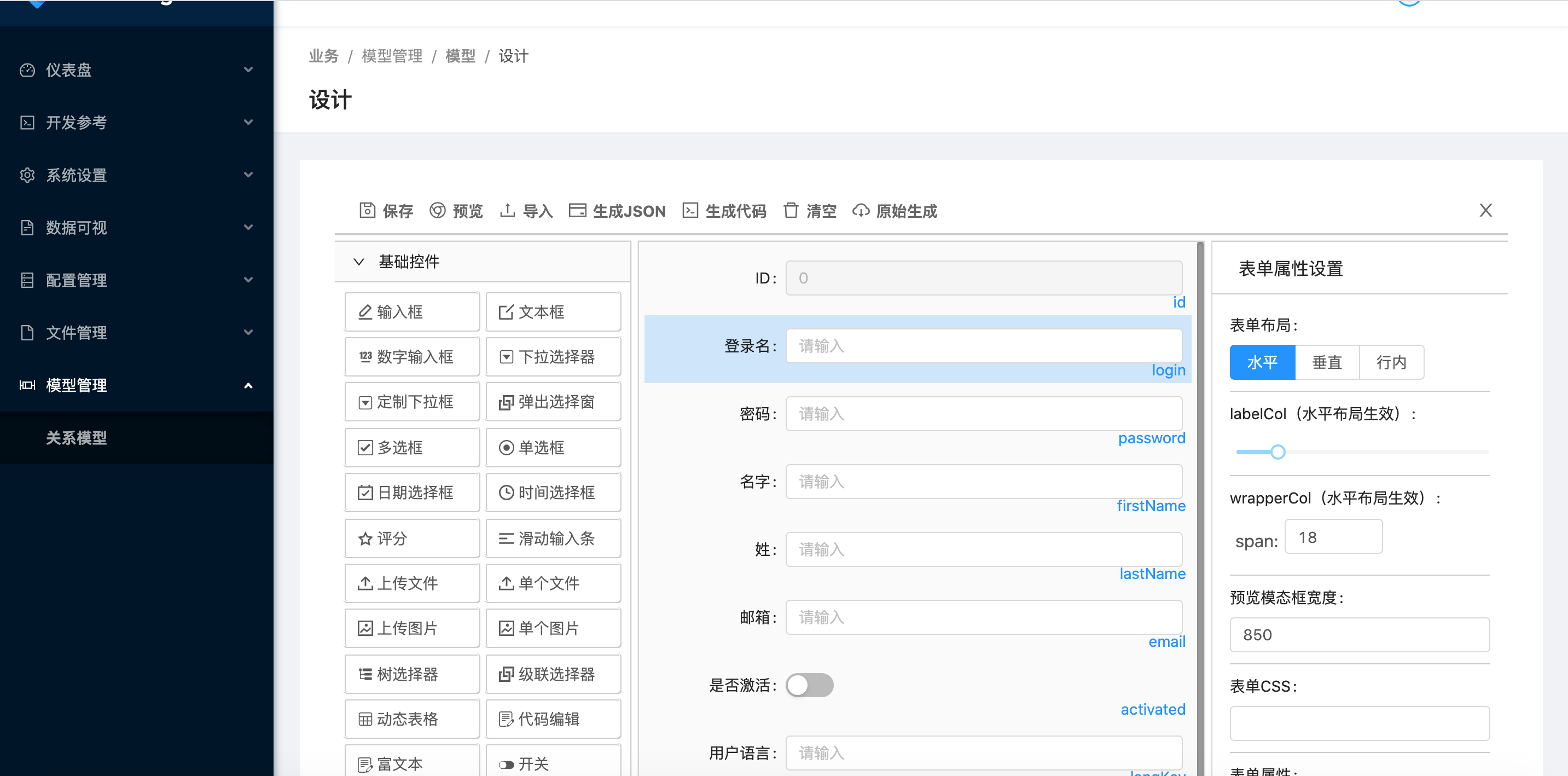
Task: Click the 单选框 radio widget icon
Action: (x=506, y=447)
